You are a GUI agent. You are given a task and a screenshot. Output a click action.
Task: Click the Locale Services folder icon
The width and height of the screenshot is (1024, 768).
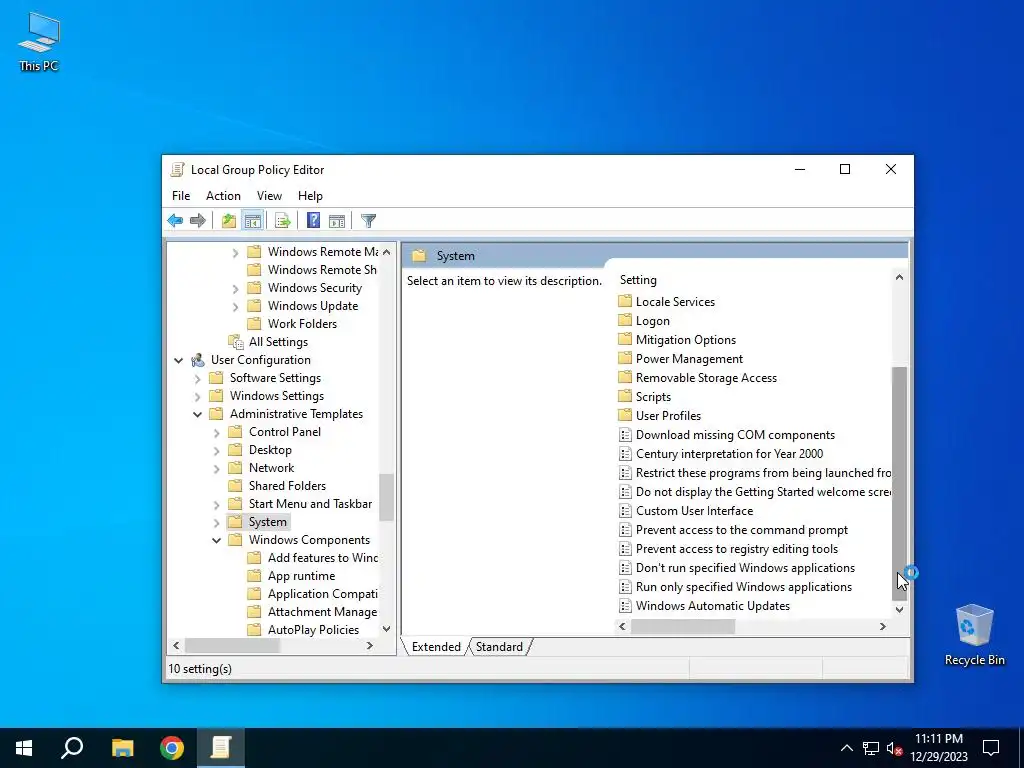(625, 301)
